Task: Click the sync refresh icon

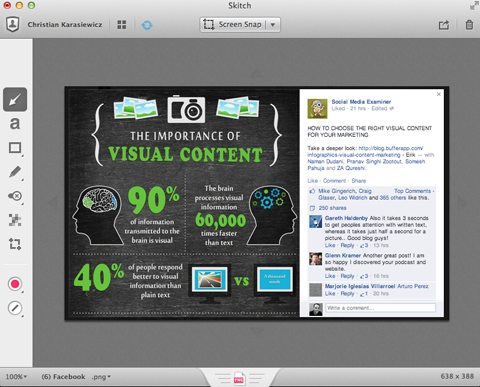Action: [147, 25]
